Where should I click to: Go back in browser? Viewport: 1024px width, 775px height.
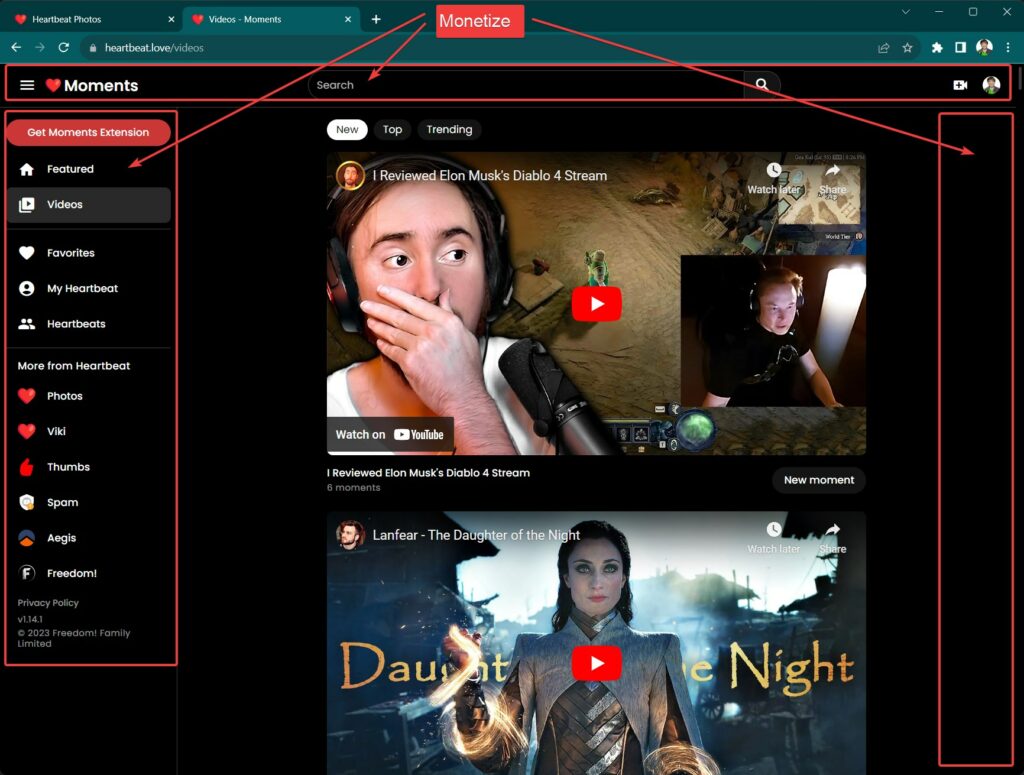click(x=16, y=48)
